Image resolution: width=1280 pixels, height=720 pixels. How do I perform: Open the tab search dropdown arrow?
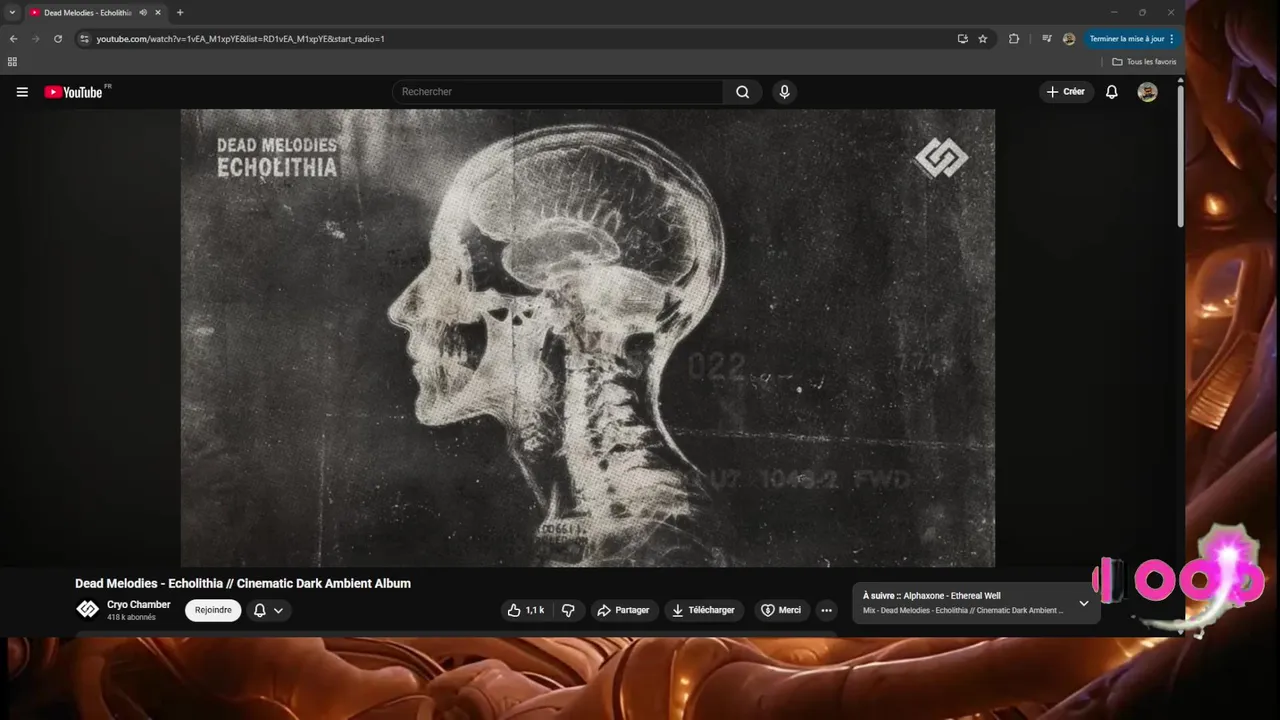click(12, 12)
